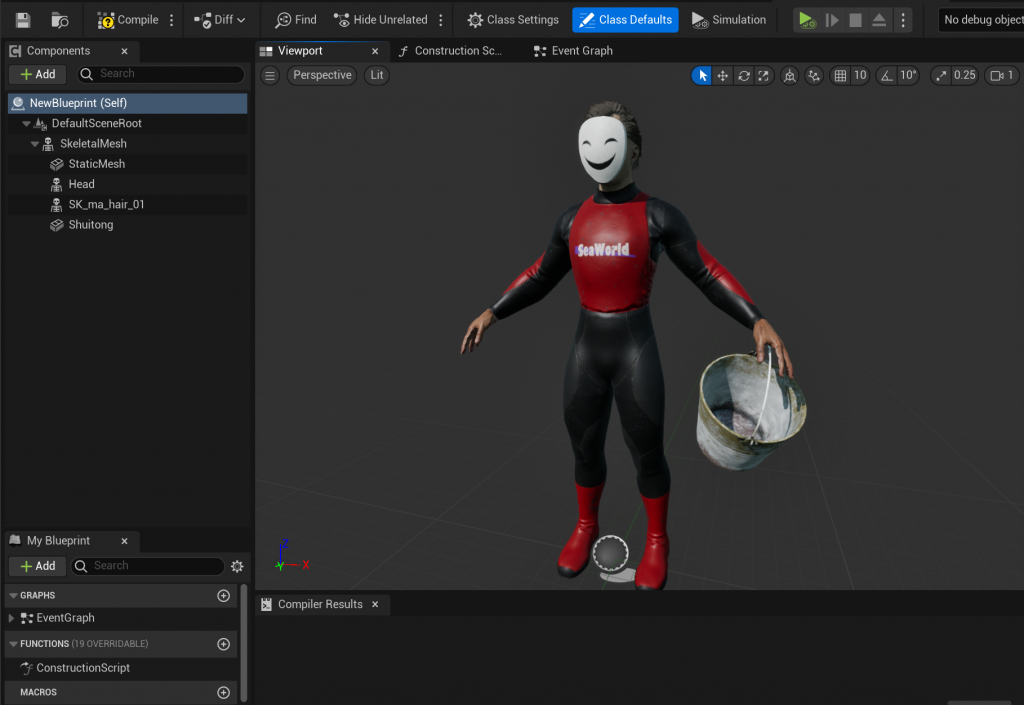
Task: Toggle world/local coordinate space icon
Action: 790,76
